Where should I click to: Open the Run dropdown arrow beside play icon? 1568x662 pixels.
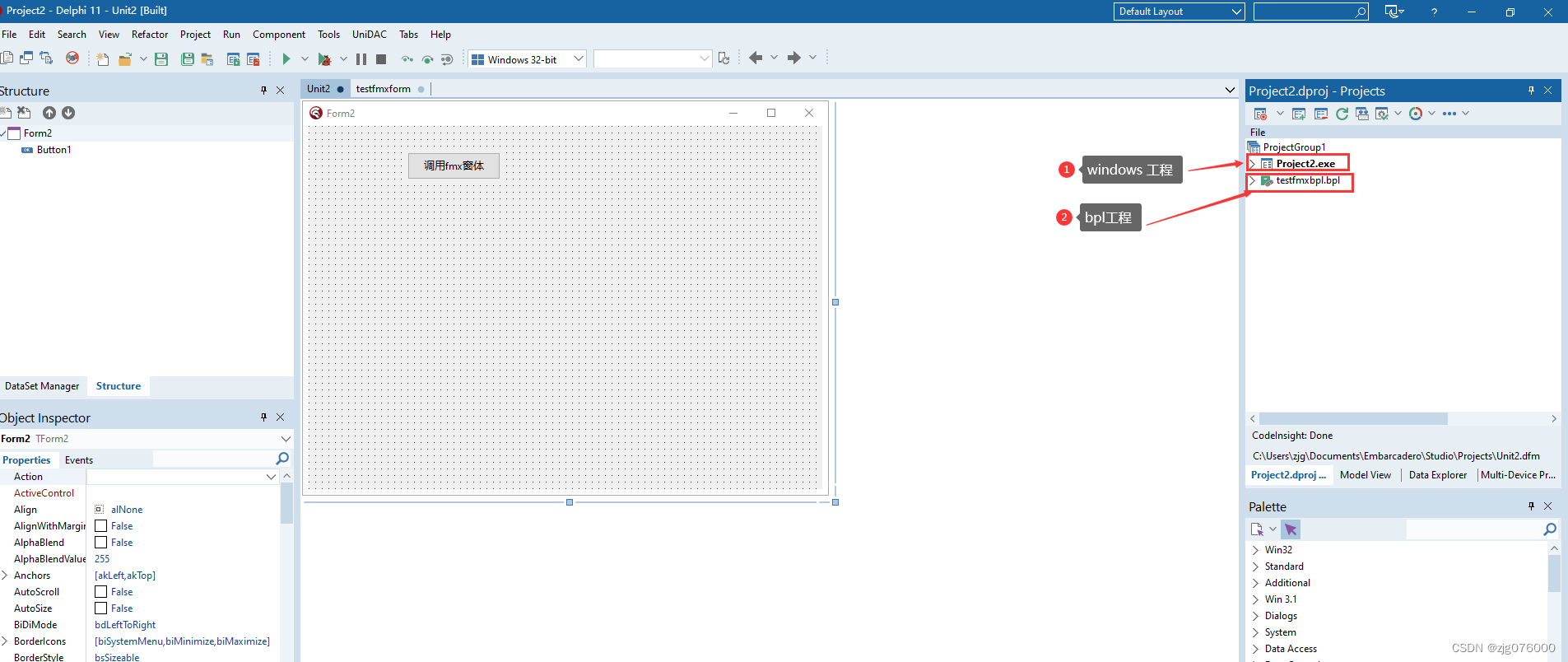(305, 58)
